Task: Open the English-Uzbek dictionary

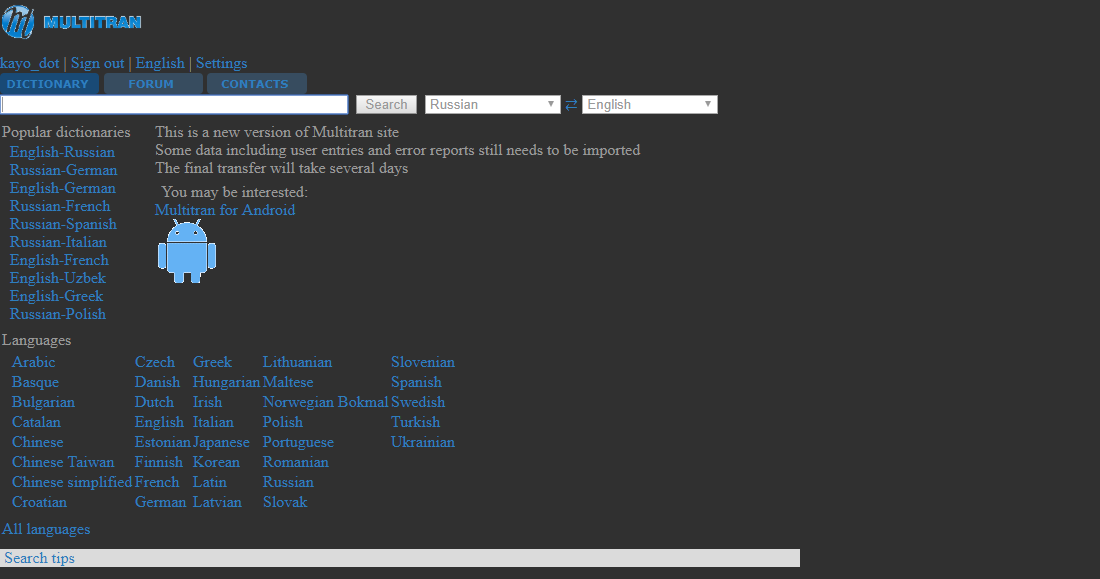Action: pos(58,278)
